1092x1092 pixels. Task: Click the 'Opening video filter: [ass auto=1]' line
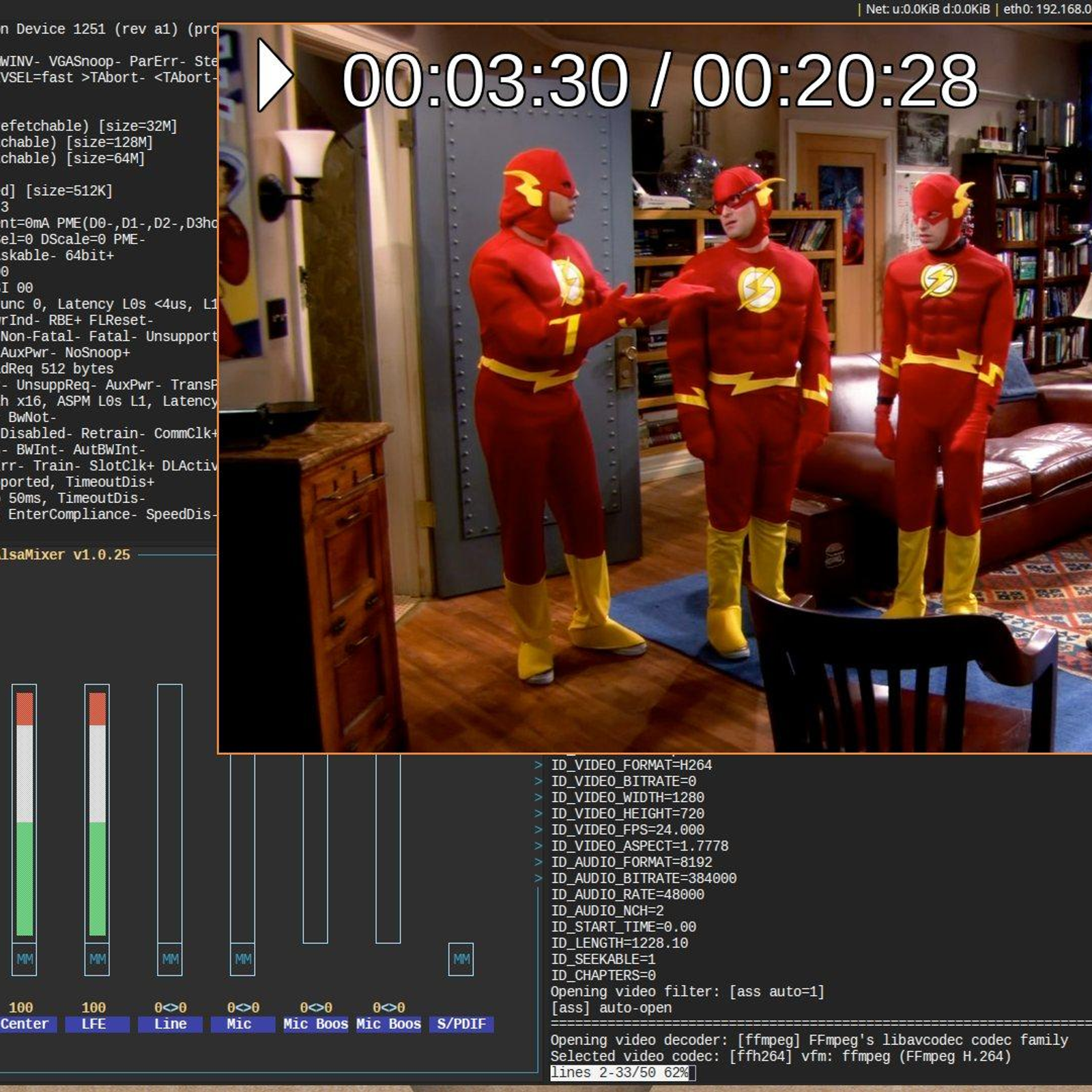click(688, 992)
